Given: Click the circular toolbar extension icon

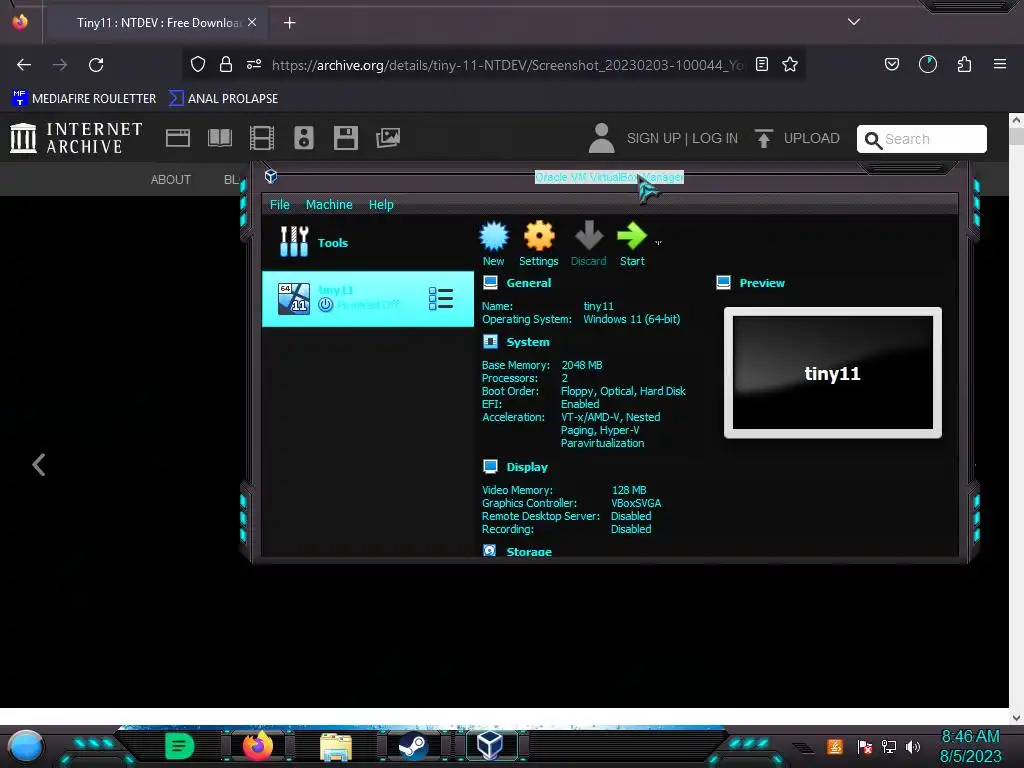Looking at the screenshot, I should pyautogui.click(x=927, y=64).
